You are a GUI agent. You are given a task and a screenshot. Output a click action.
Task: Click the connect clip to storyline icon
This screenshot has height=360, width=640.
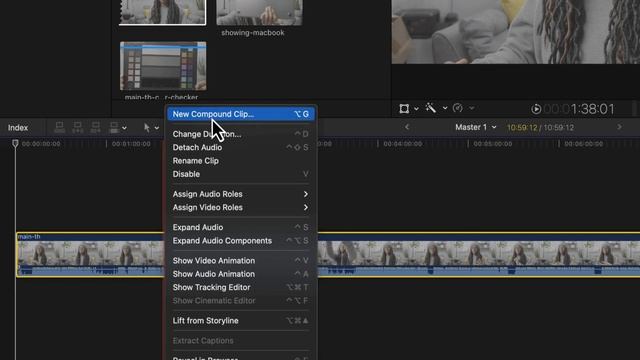(60, 127)
